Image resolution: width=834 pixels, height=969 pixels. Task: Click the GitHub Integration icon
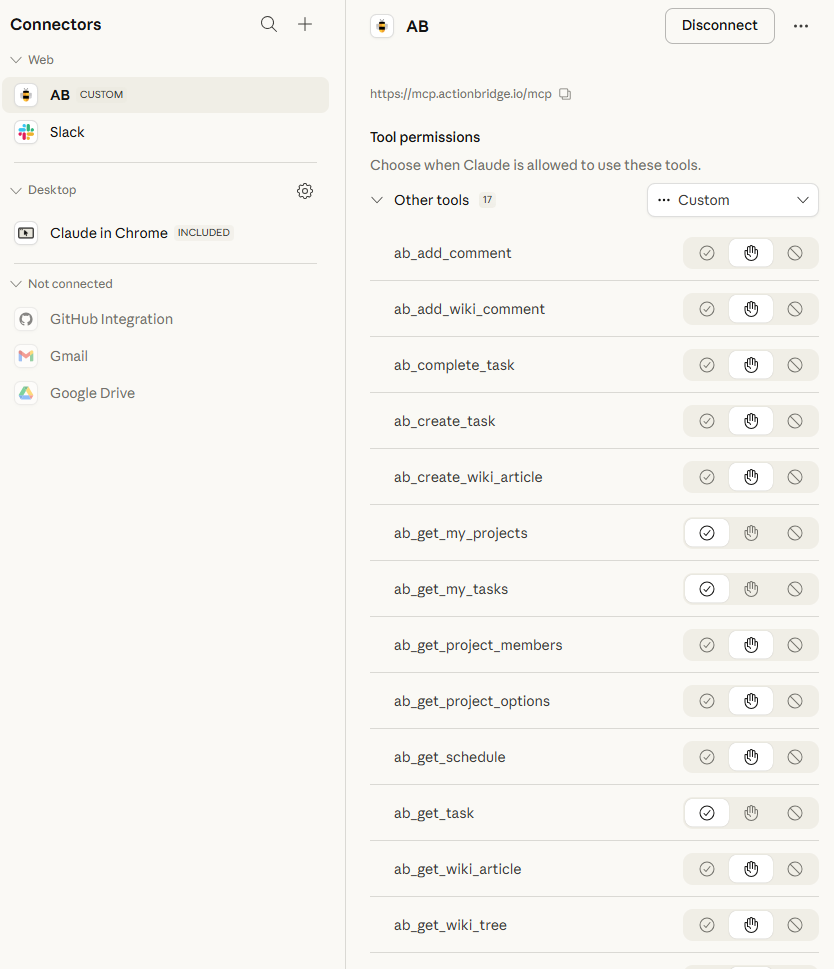pos(25,318)
